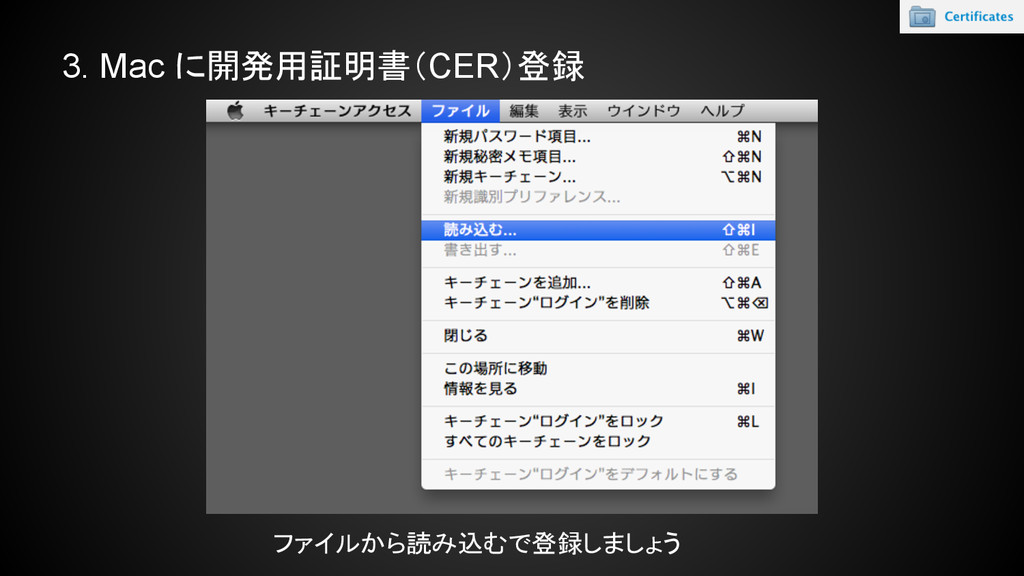Select 新規キーチェーン... menu entry
Viewport: 1024px width, 576px height.
pos(598,177)
